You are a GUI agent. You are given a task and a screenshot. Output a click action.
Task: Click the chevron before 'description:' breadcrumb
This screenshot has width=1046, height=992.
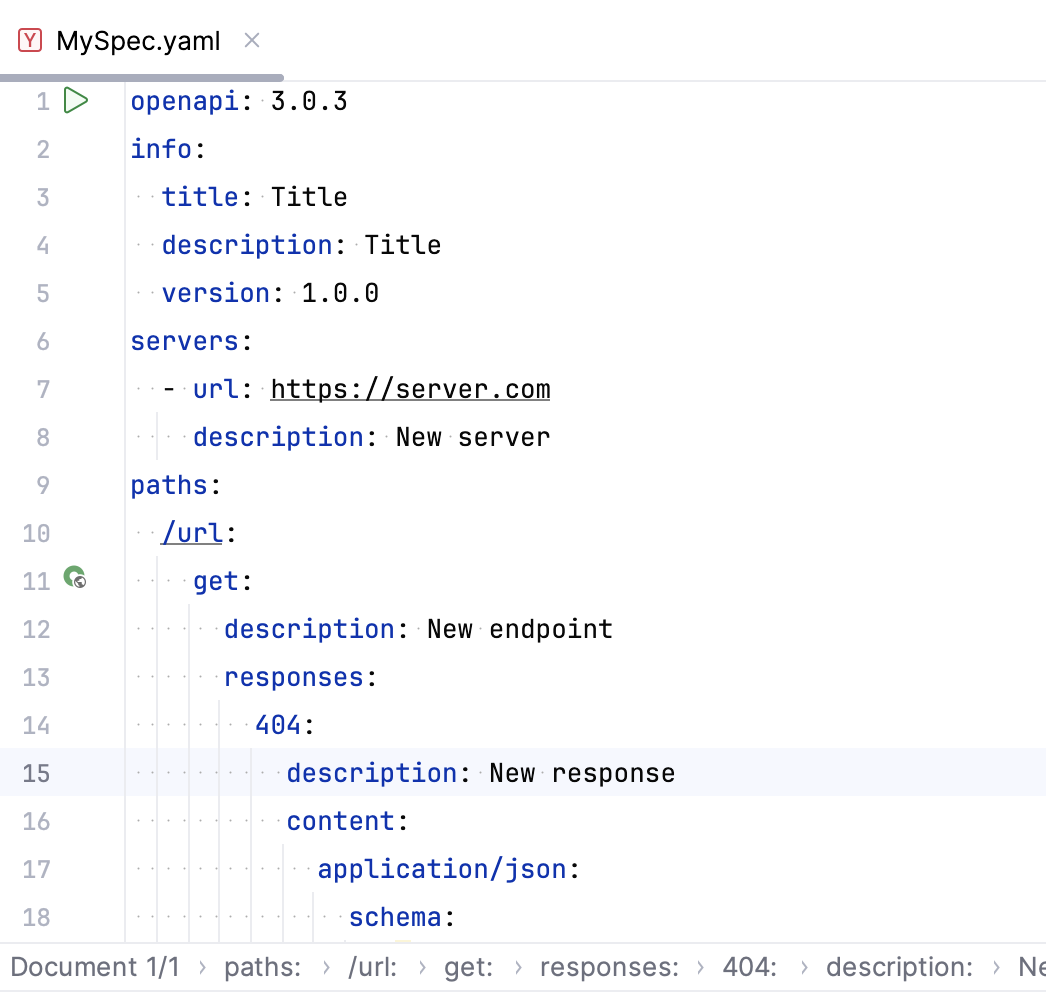click(804, 966)
